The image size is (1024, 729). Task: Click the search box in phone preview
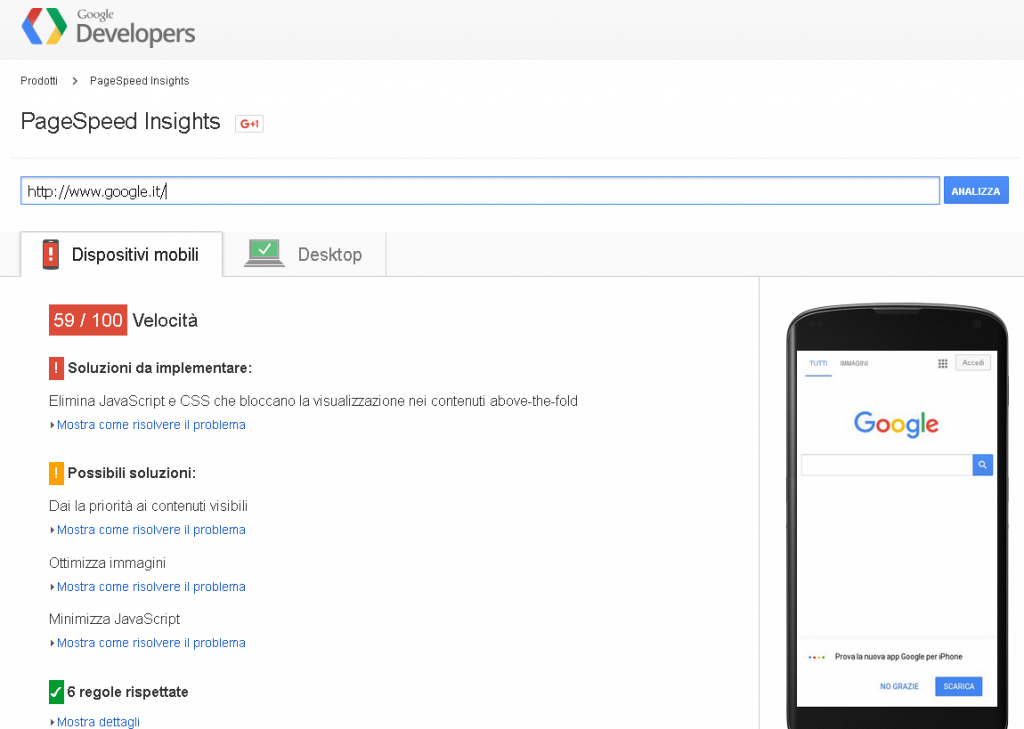coord(887,465)
